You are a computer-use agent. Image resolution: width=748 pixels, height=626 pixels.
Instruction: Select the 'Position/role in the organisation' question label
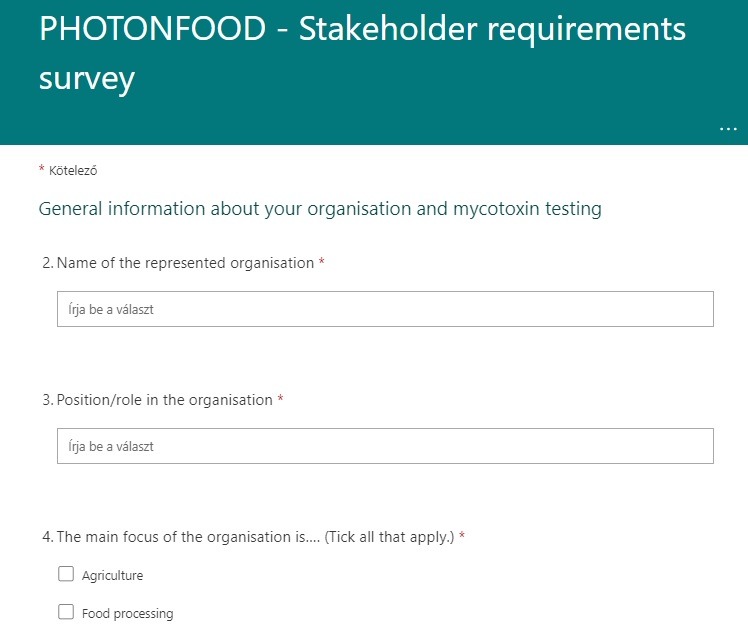(165, 400)
